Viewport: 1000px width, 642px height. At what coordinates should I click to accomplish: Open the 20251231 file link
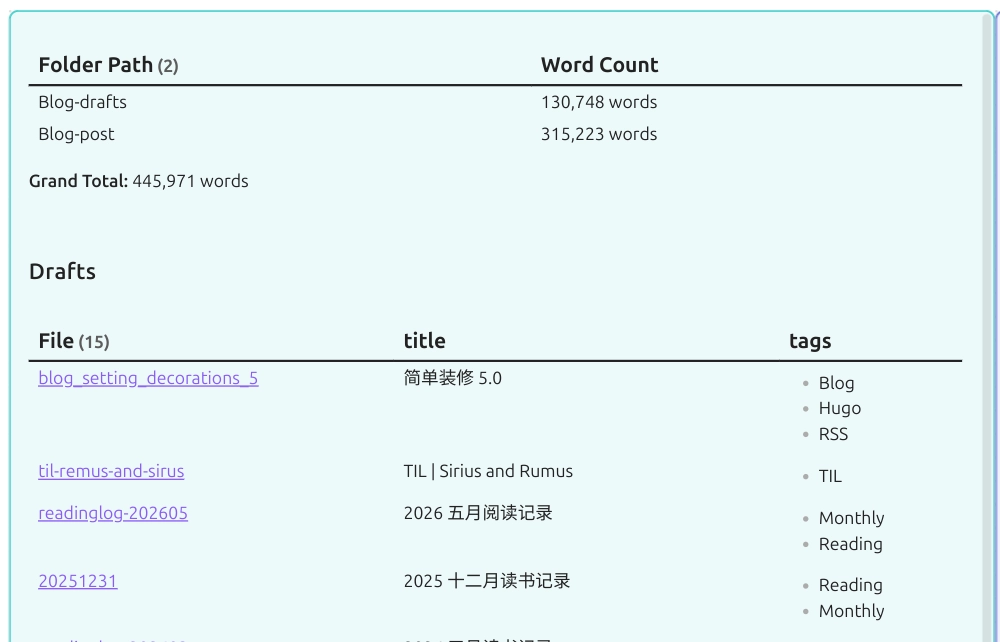click(x=78, y=581)
